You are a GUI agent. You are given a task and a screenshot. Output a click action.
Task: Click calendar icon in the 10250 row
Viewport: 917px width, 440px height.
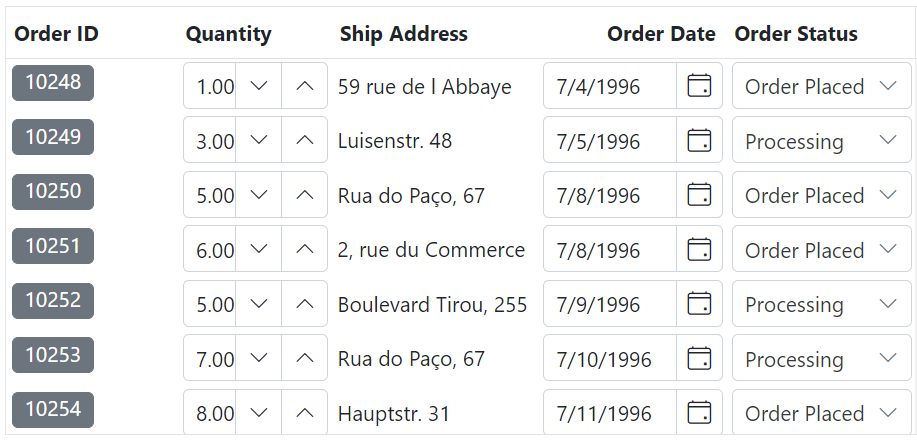[699, 194]
